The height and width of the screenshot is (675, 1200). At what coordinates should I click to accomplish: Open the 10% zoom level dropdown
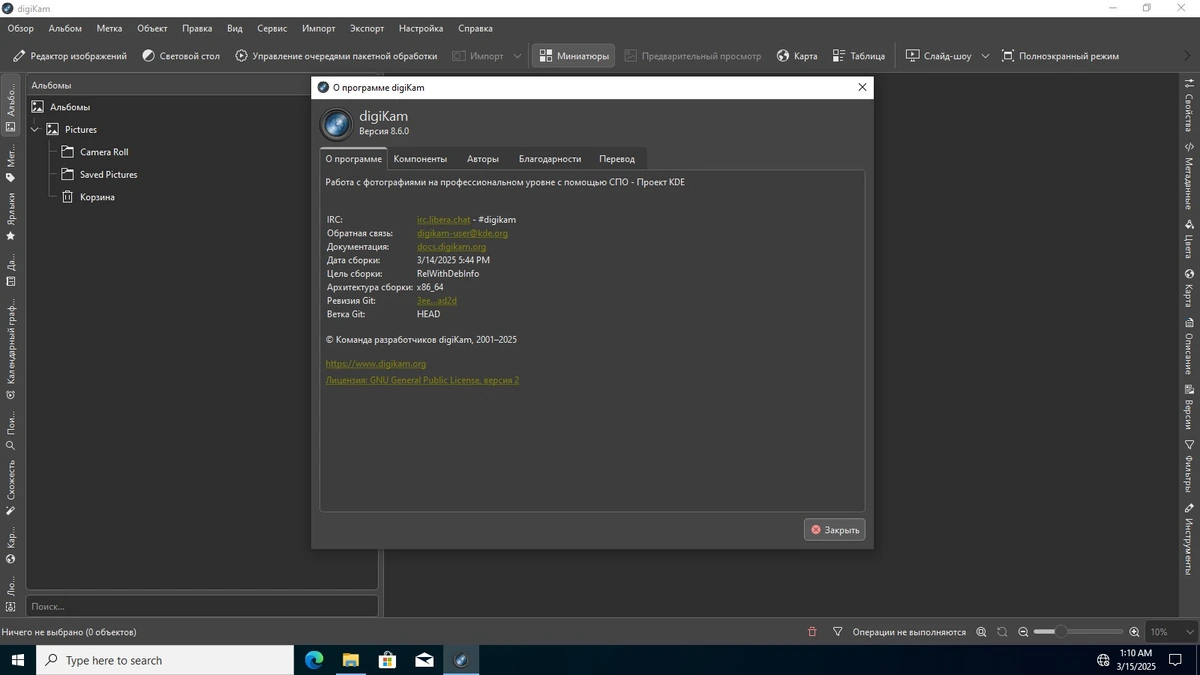[x=1171, y=632]
